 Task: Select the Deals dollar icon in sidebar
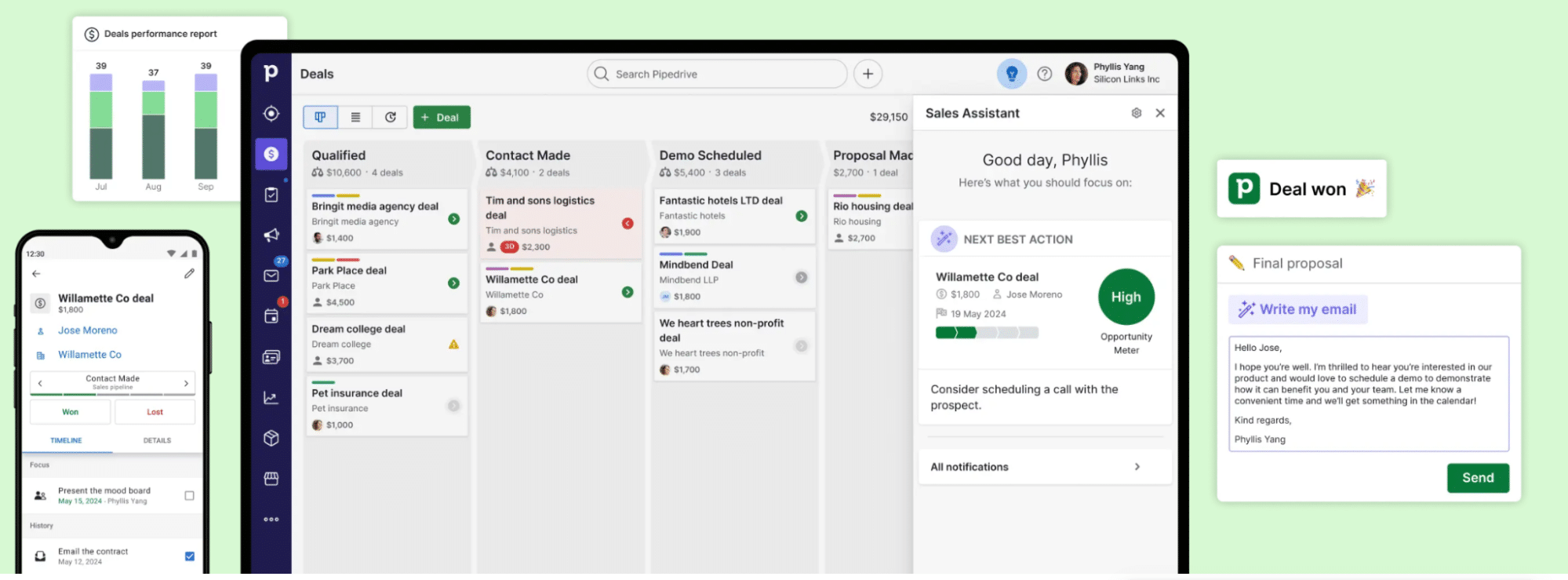(x=271, y=154)
